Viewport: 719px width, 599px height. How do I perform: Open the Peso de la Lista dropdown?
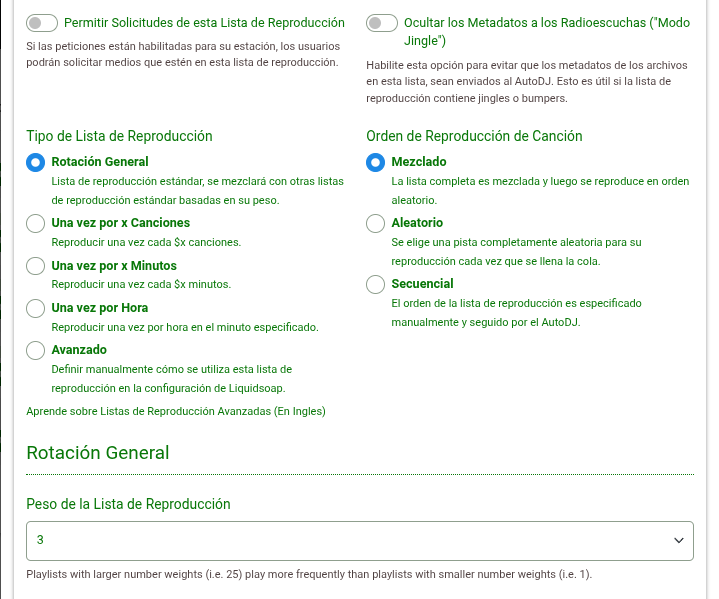tap(340, 540)
